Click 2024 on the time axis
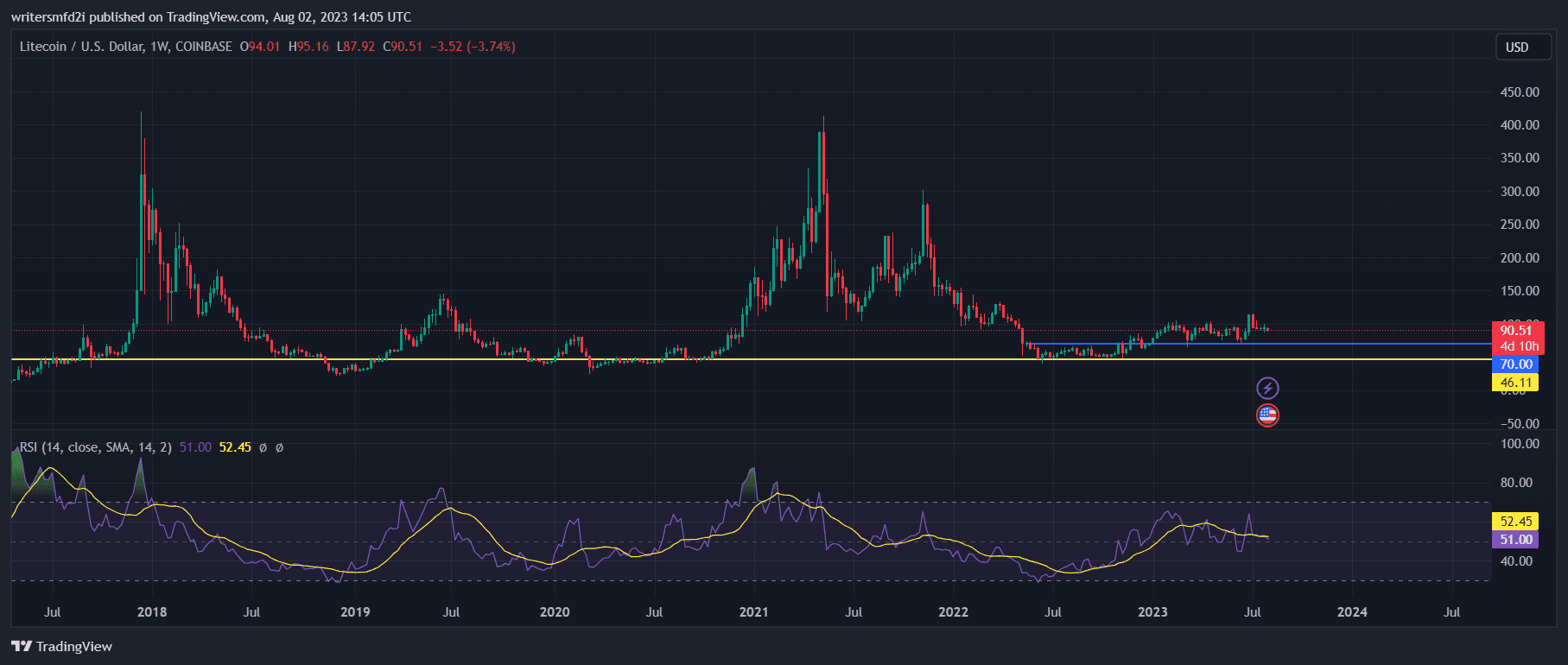Image resolution: width=1568 pixels, height=665 pixels. pyautogui.click(x=1352, y=612)
